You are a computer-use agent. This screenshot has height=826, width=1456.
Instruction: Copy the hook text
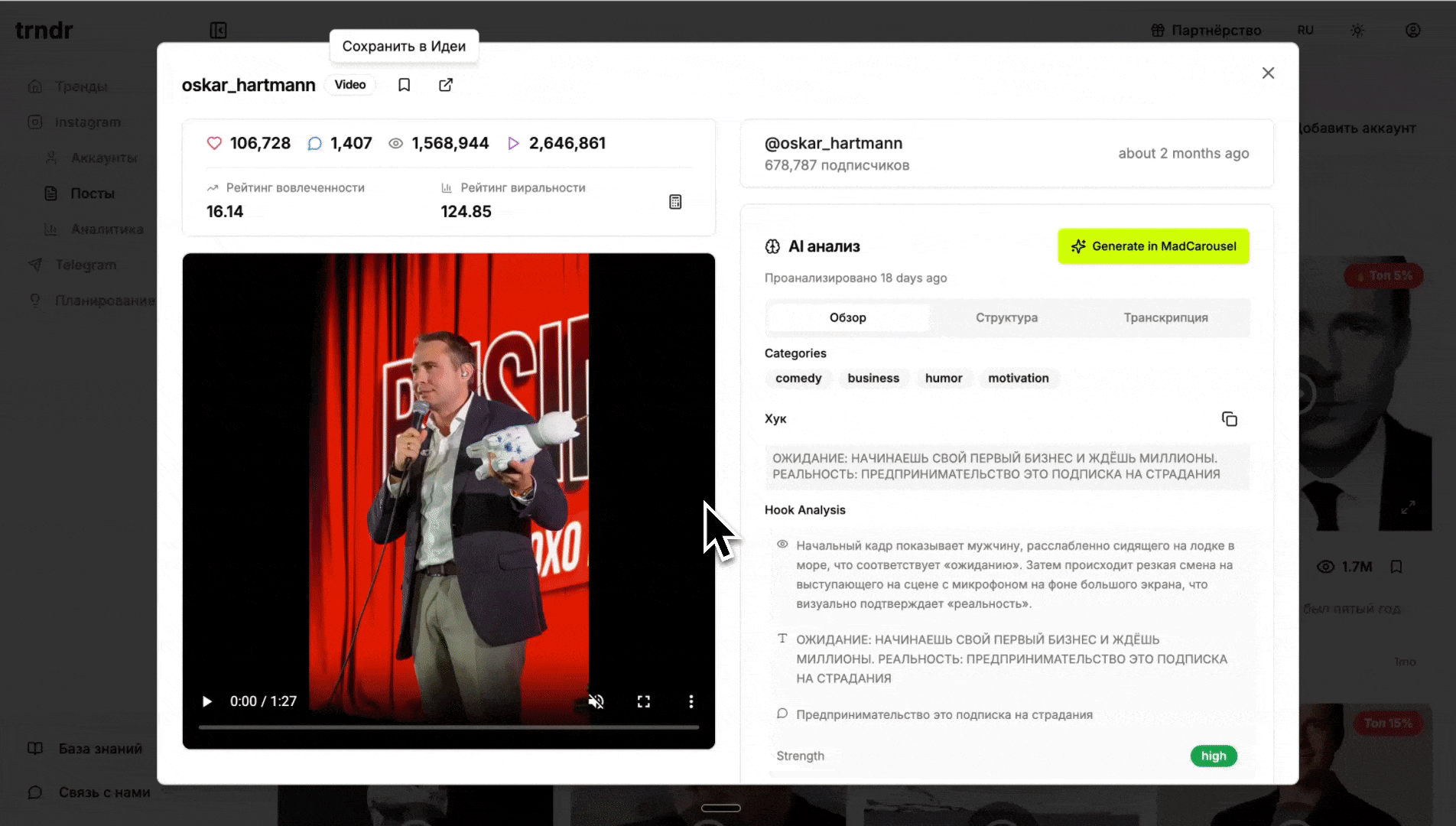(1229, 419)
